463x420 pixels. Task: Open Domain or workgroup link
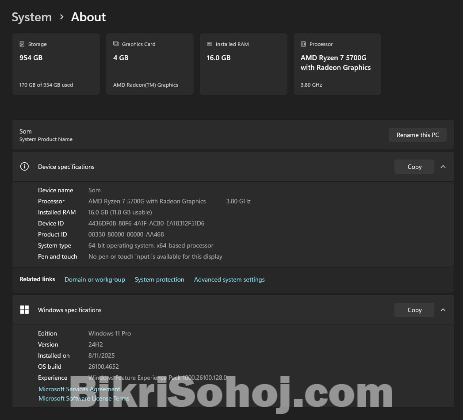click(x=95, y=280)
